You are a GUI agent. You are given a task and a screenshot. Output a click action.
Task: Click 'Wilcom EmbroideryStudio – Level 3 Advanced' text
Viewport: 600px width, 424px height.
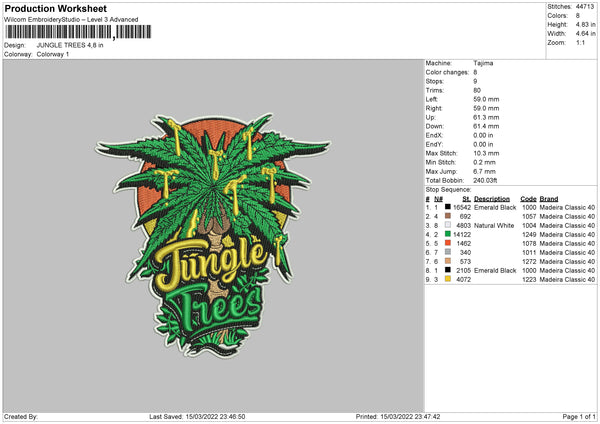click(71, 20)
